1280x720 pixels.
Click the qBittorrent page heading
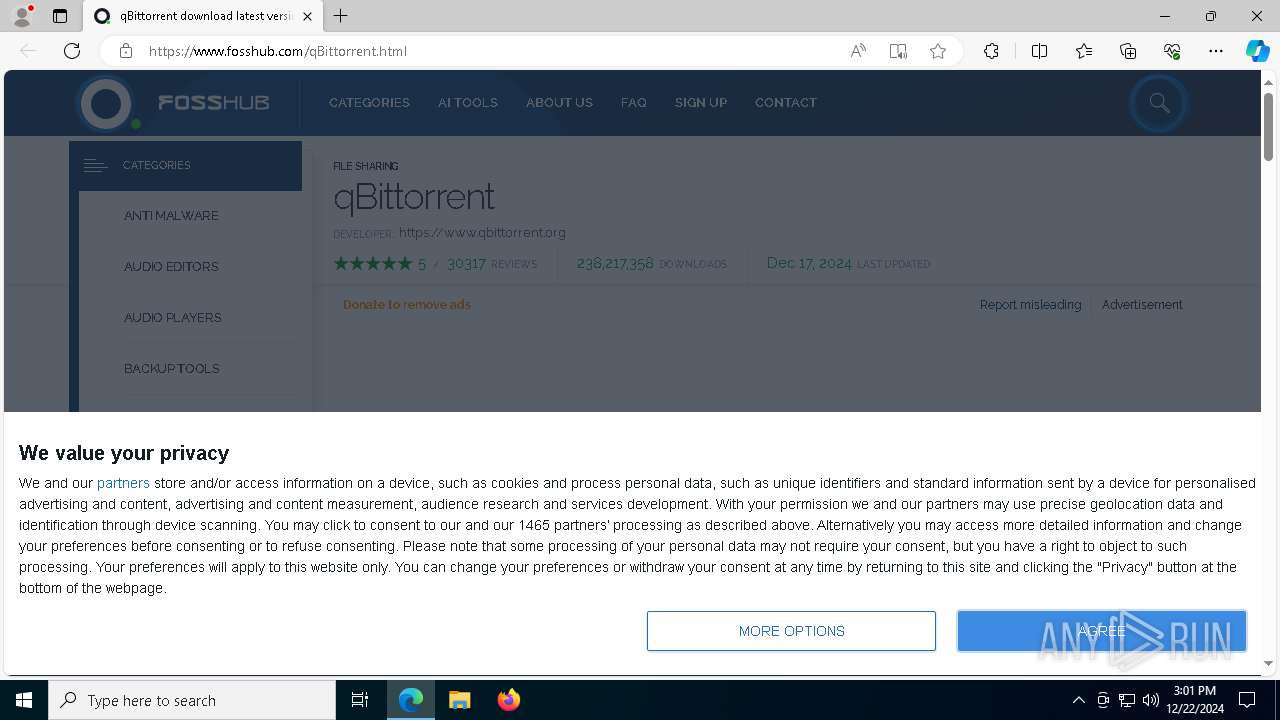click(414, 197)
